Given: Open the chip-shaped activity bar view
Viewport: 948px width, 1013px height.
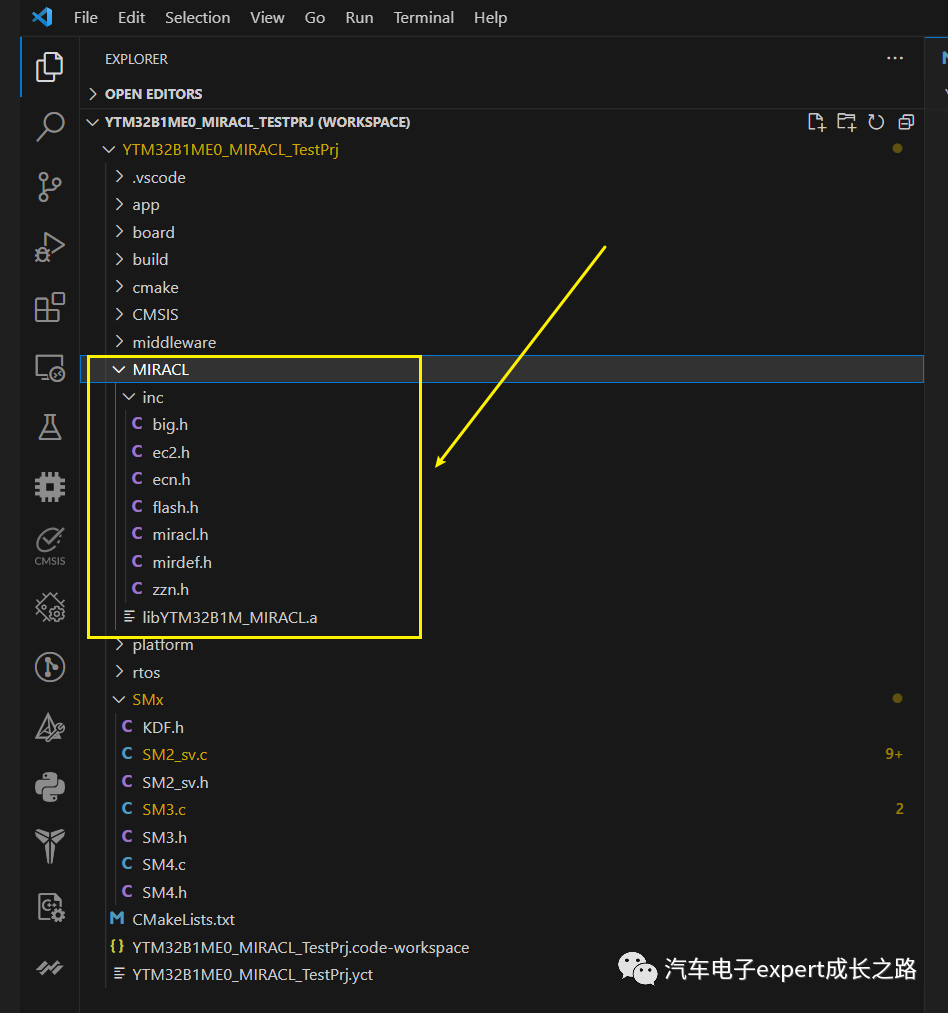Looking at the screenshot, I should [50, 486].
